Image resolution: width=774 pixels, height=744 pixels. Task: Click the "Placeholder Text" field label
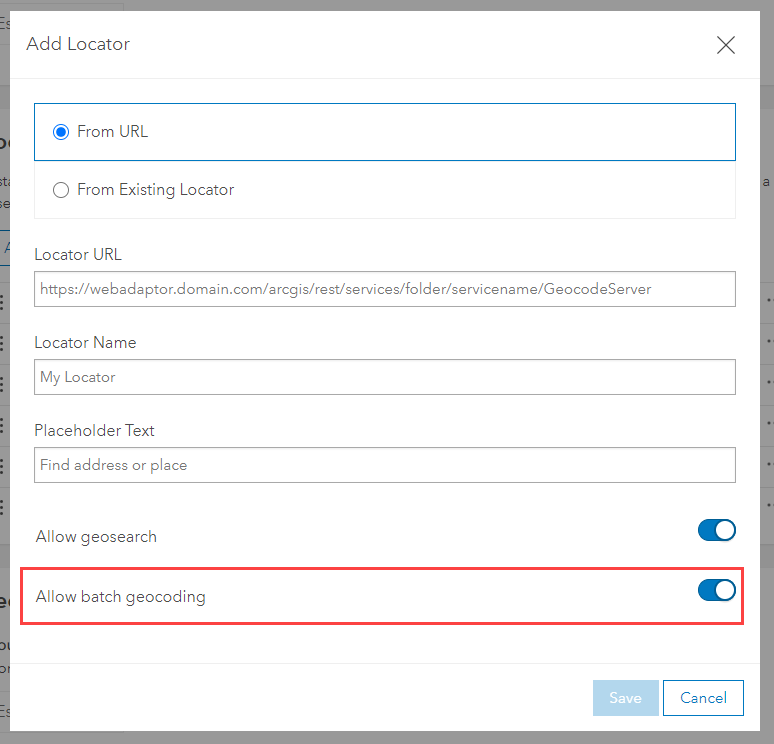94,430
